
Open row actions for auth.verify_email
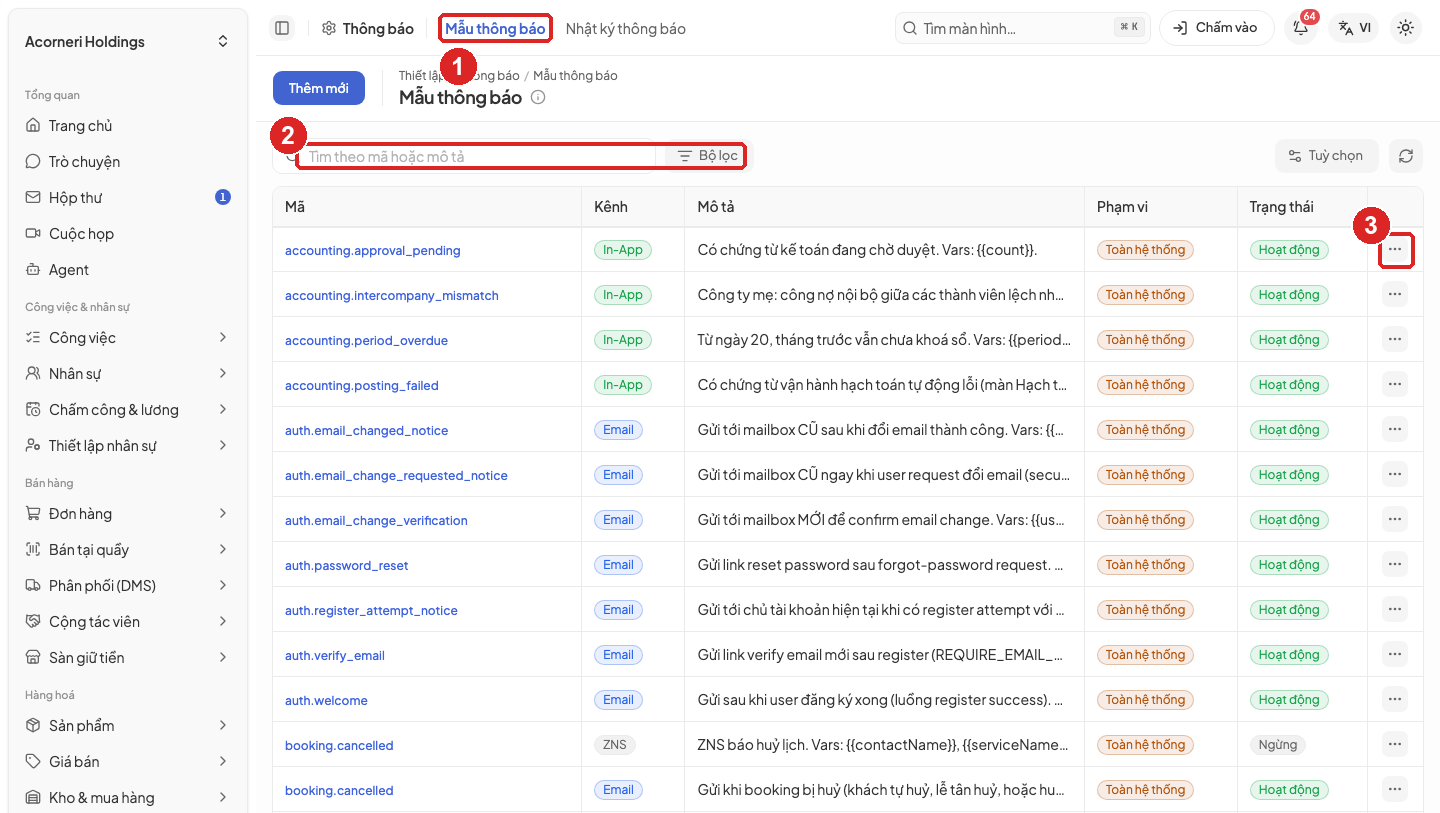(1395, 655)
